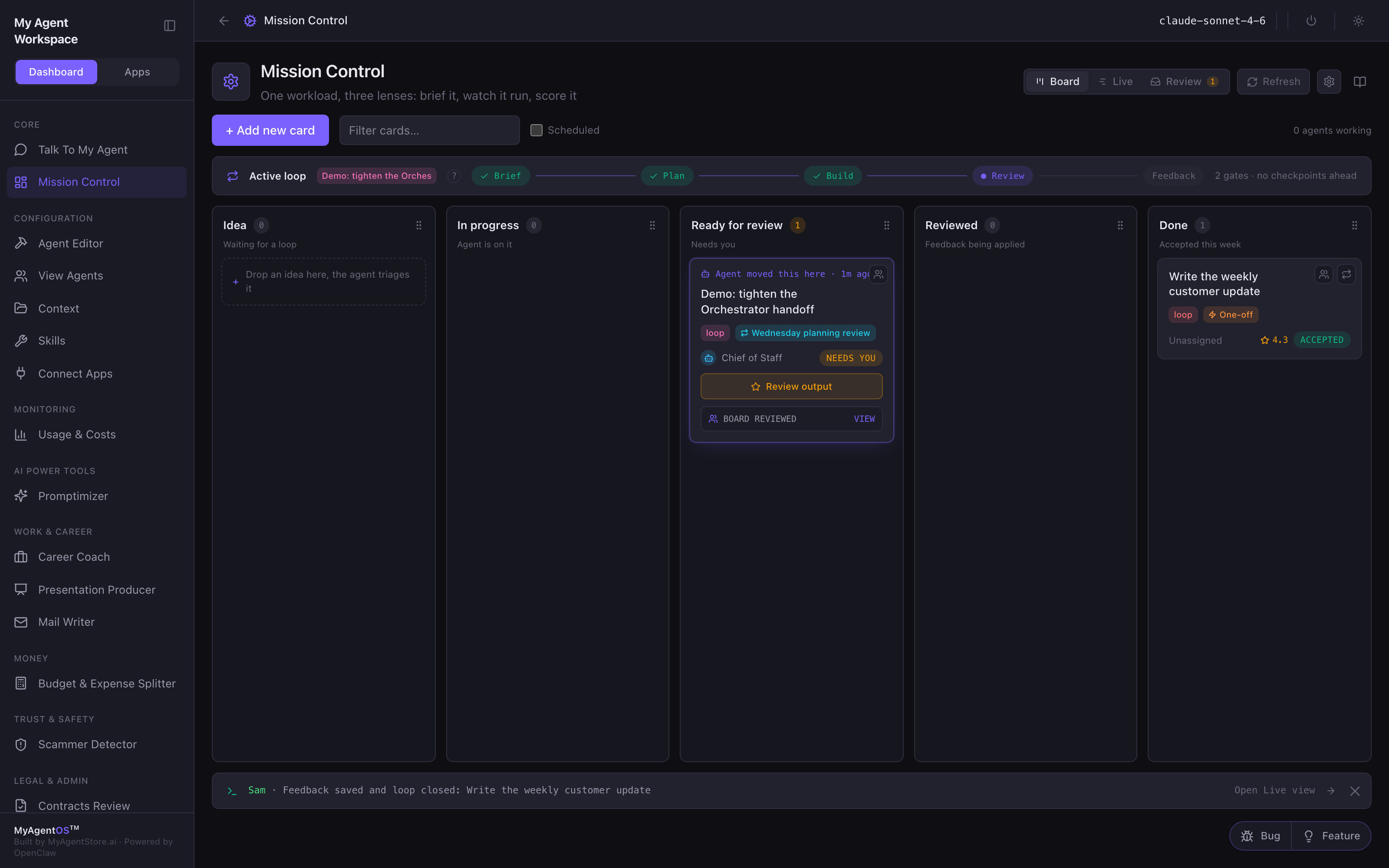Toggle light theme sun icon
This screenshot has height=868, width=1389.
click(1358, 21)
